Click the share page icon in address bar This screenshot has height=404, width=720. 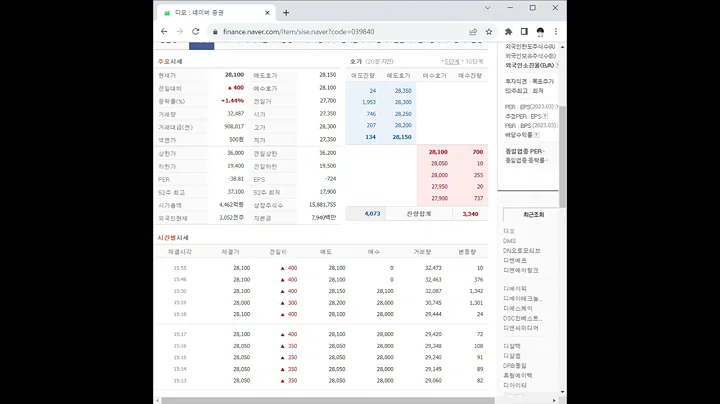pos(473,32)
